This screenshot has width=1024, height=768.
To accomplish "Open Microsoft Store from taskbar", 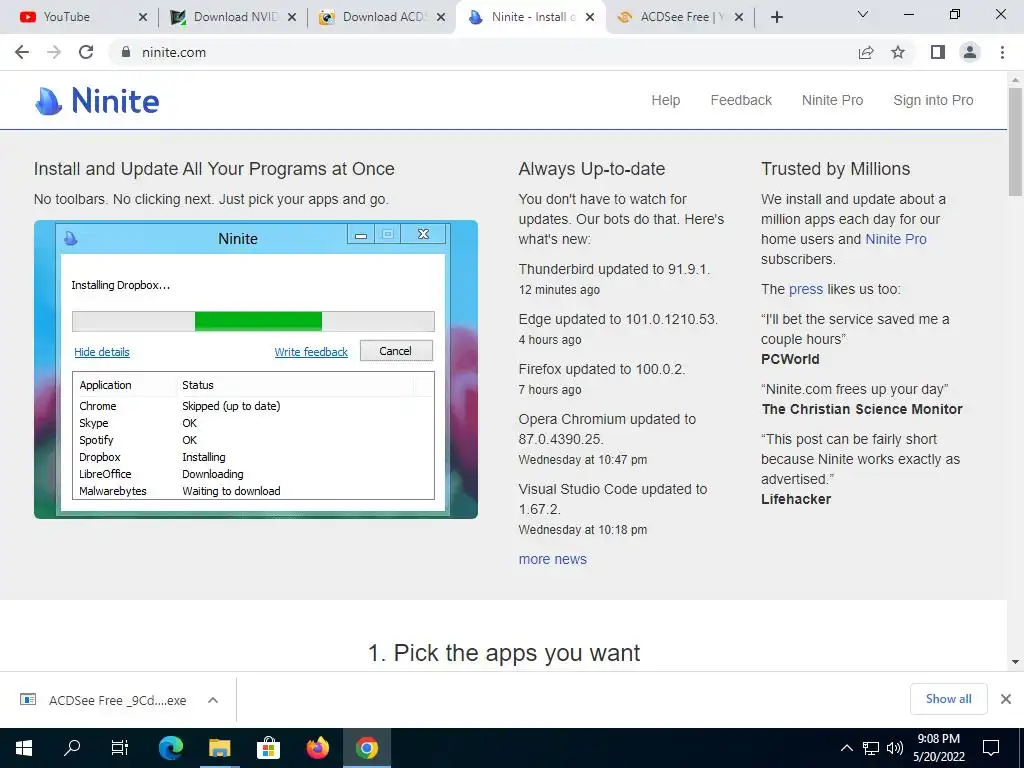I will coord(268,748).
